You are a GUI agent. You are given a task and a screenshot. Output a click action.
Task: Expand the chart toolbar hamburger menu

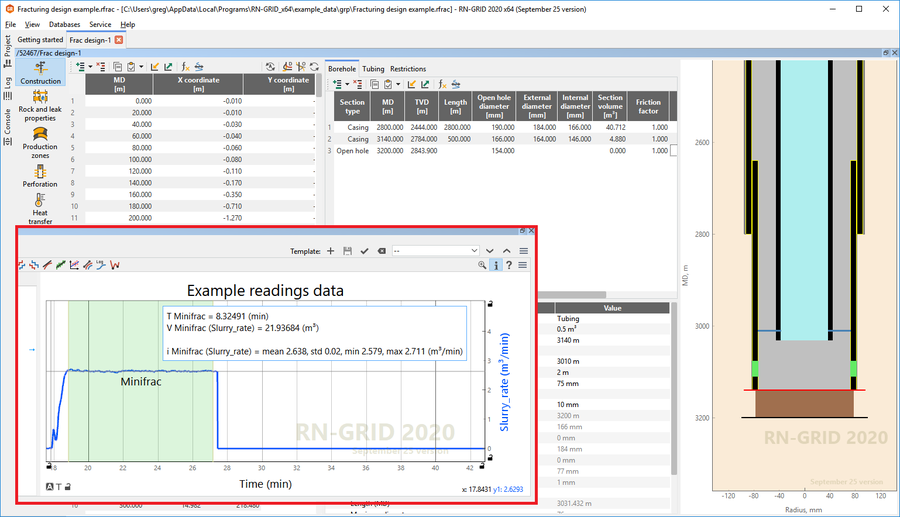point(523,265)
